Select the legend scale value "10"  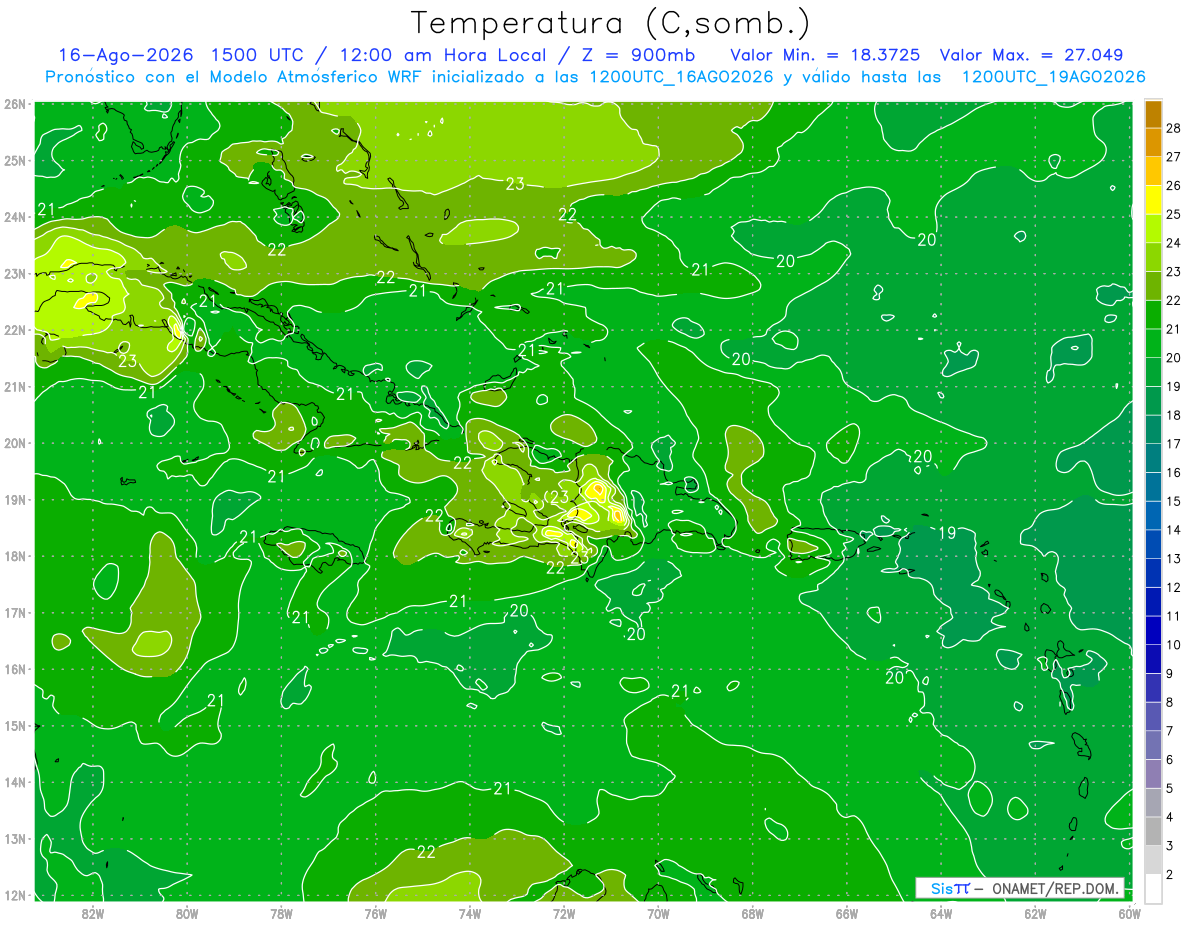coord(1173,645)
